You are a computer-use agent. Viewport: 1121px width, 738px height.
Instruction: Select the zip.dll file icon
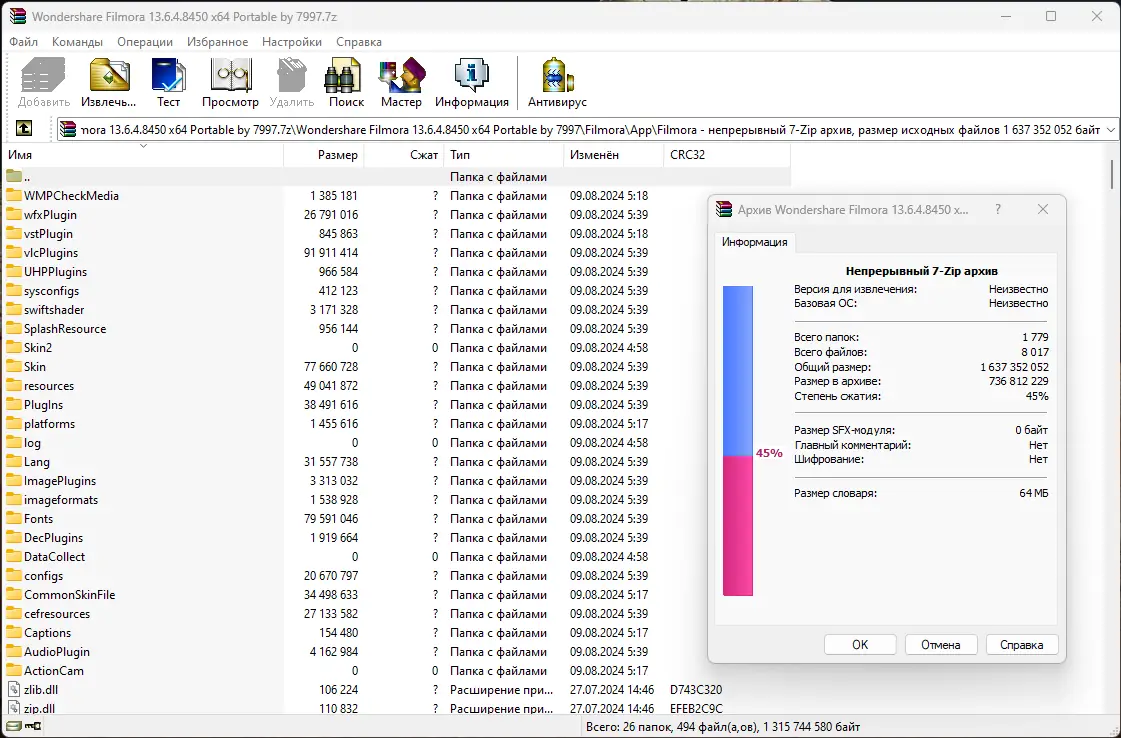14,708
